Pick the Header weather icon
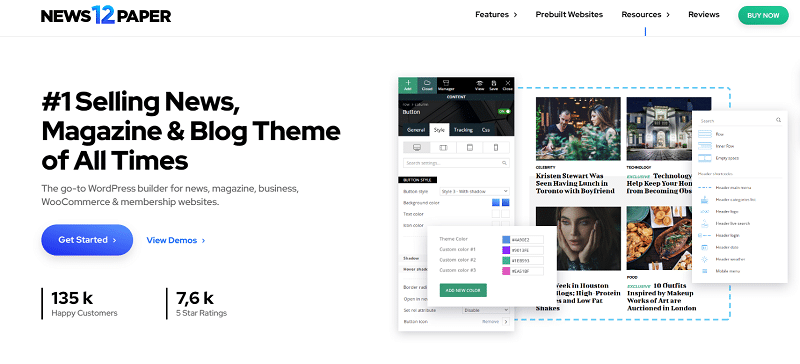800x364 pixels. pyautogui.click(x=705, y=259)
